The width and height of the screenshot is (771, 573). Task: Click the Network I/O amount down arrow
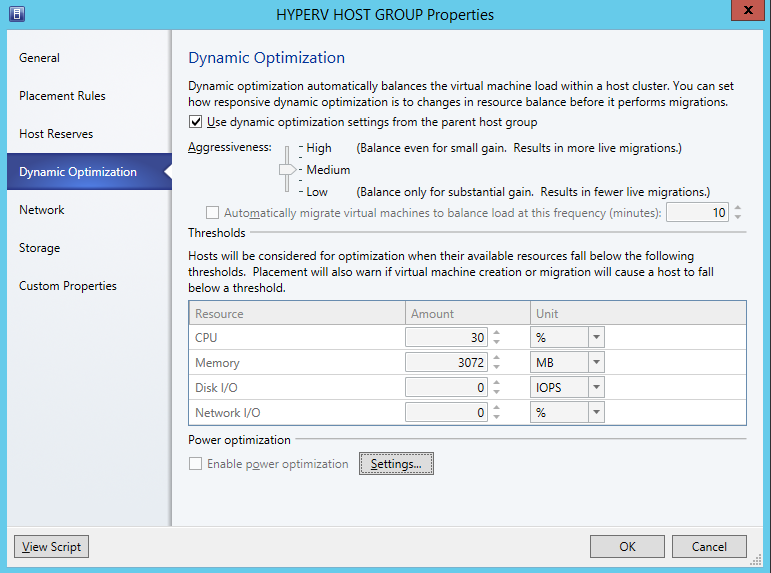(497, 417)
